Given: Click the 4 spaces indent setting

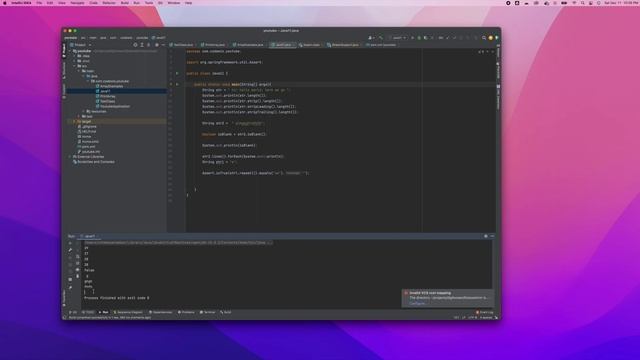Looking at the screenshot, I should (x=486, y=318).
